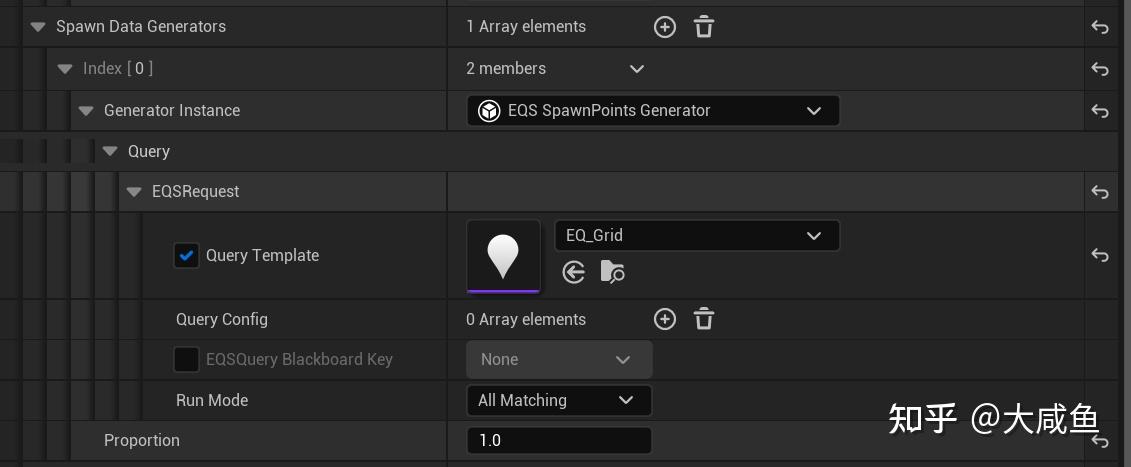Use selected asset for Query Template

pyautogui.click(x=574, y=272)
